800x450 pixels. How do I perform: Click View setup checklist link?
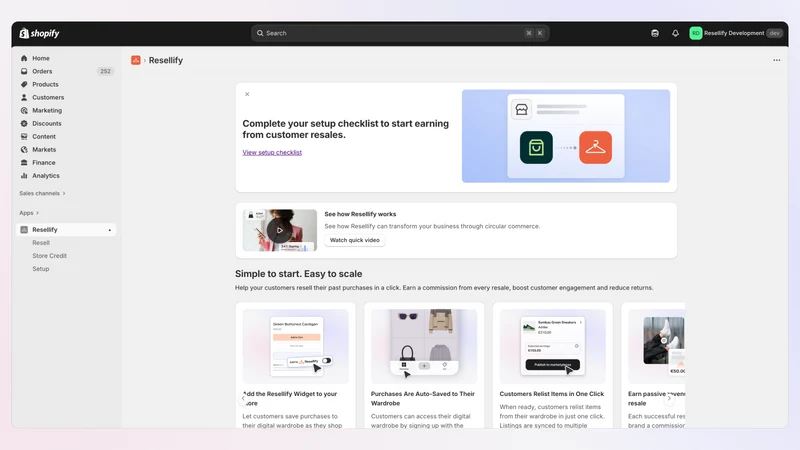(272, 153)
